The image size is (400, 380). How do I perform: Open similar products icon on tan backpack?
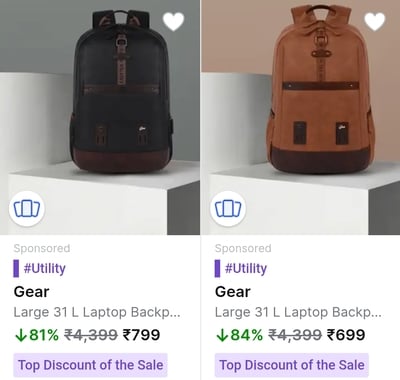coord(228,209)
